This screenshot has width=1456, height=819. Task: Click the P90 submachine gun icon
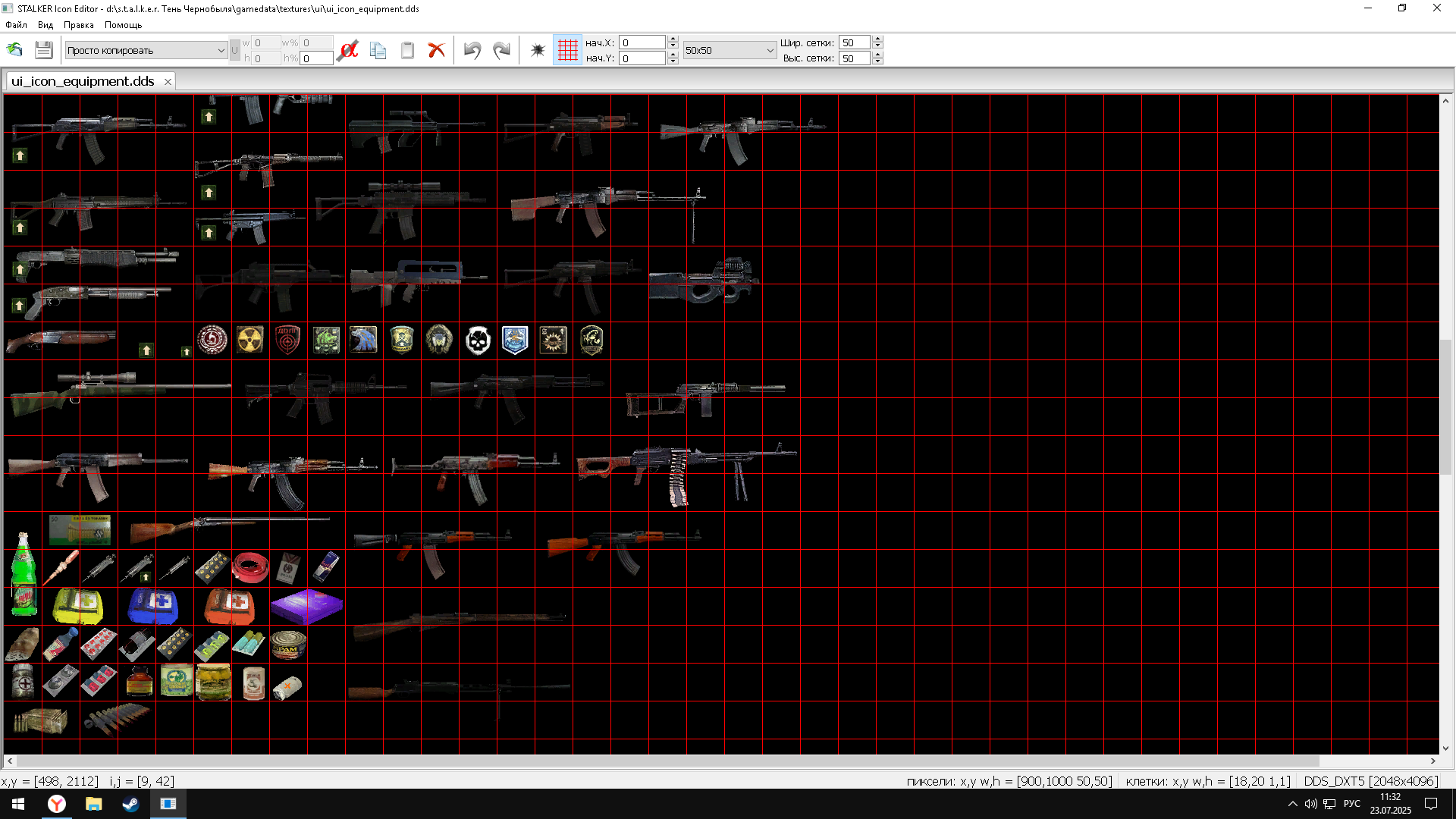[x=704, y=282]
